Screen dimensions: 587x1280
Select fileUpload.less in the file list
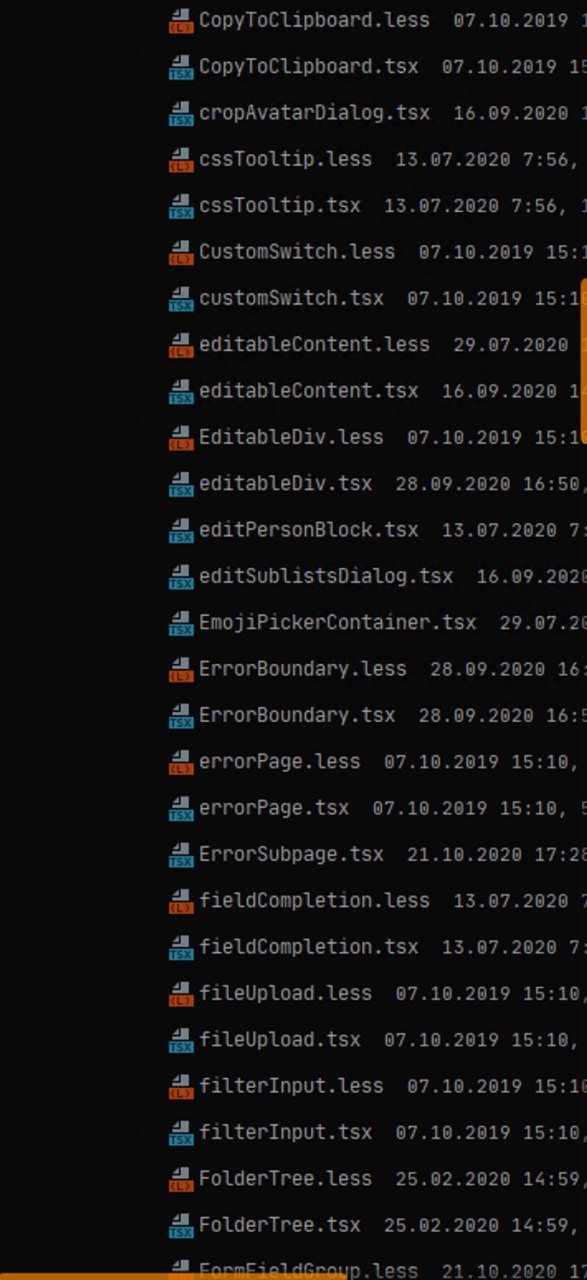coord(285,992)
